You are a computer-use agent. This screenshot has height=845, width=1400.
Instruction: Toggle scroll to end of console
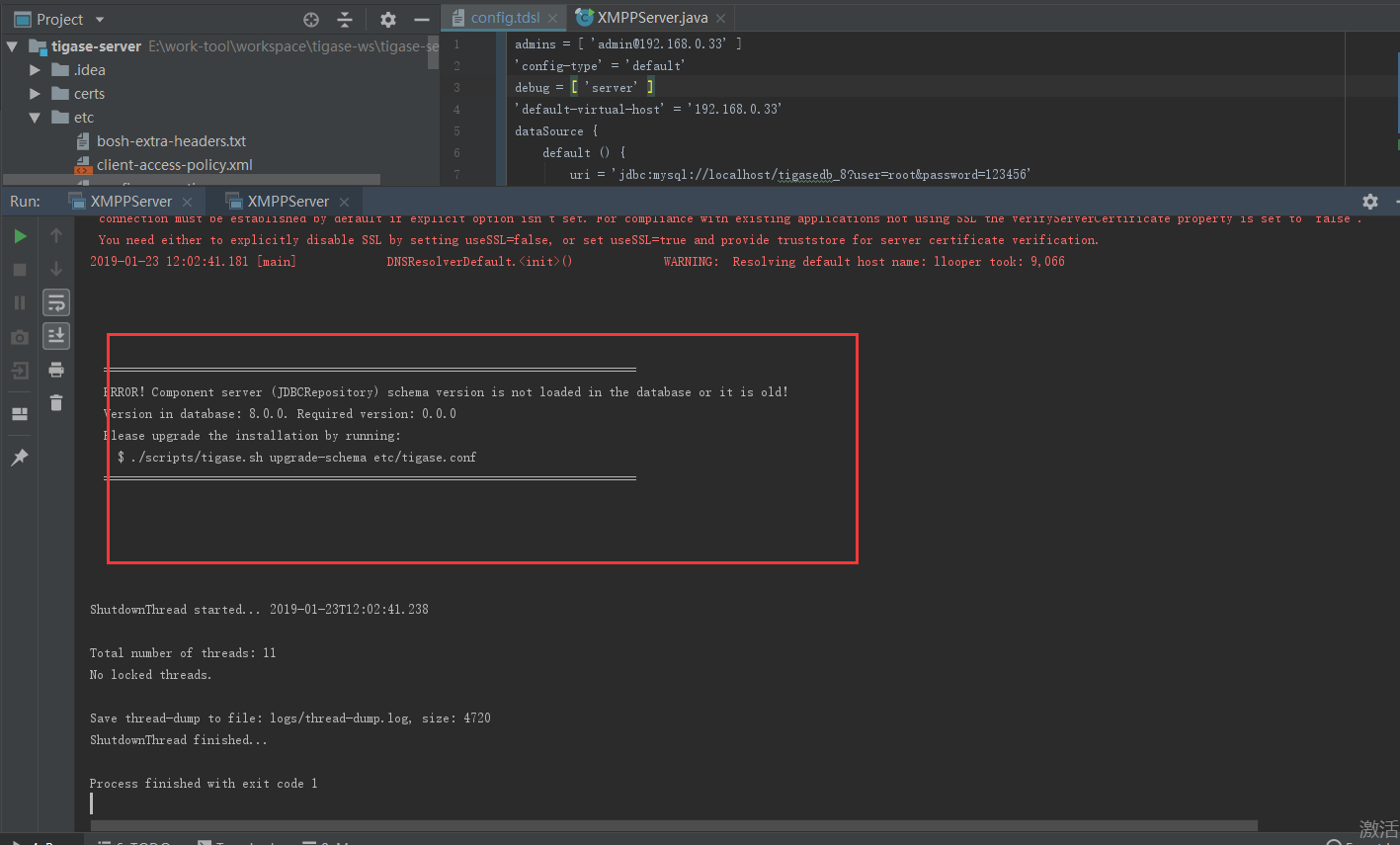pyautogui.click(x=56, y=336)
